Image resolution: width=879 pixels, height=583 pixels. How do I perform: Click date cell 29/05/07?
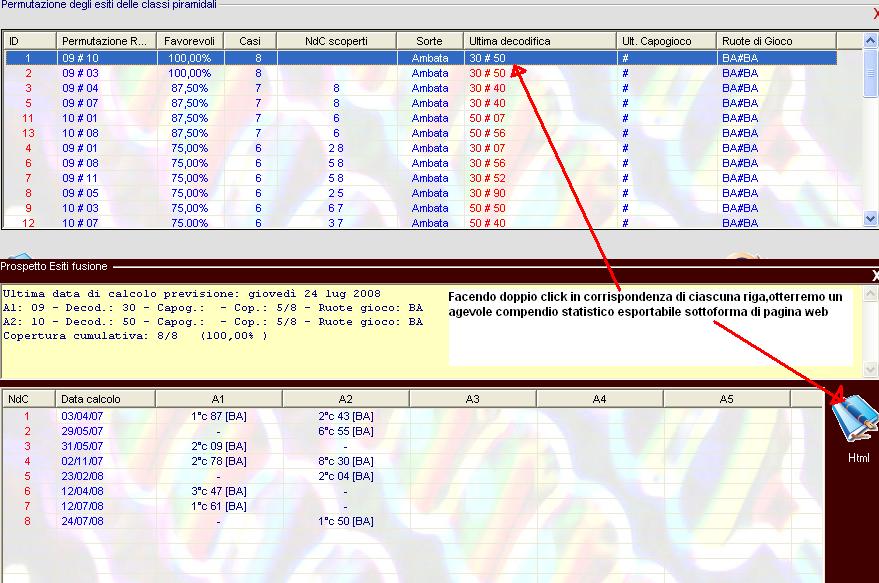coord(82,431)
